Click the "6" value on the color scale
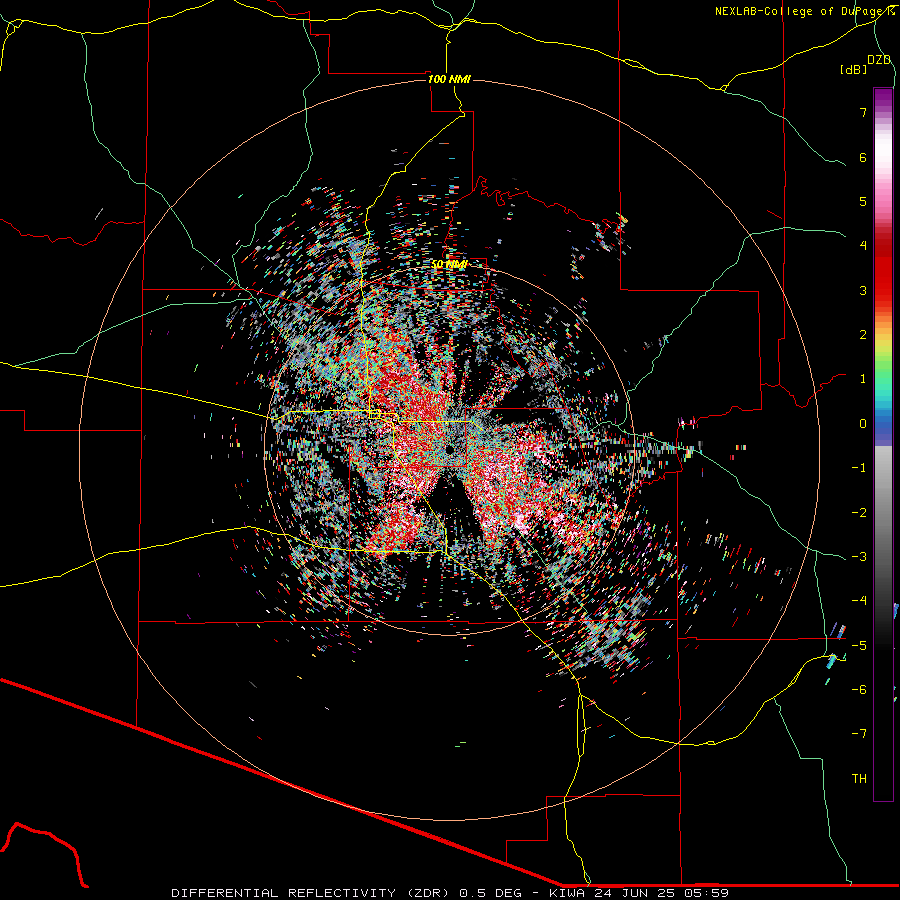900x900 pixels. pos(863,157)
